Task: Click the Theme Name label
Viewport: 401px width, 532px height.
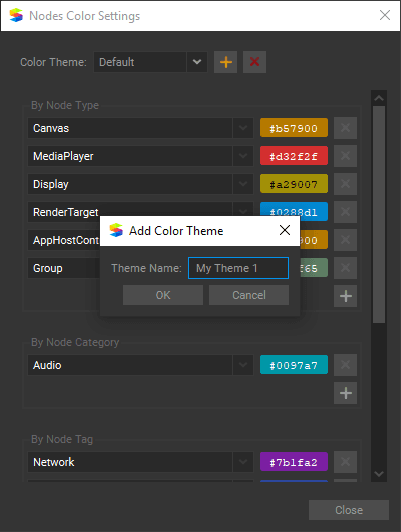Action: tap(146, 268)
